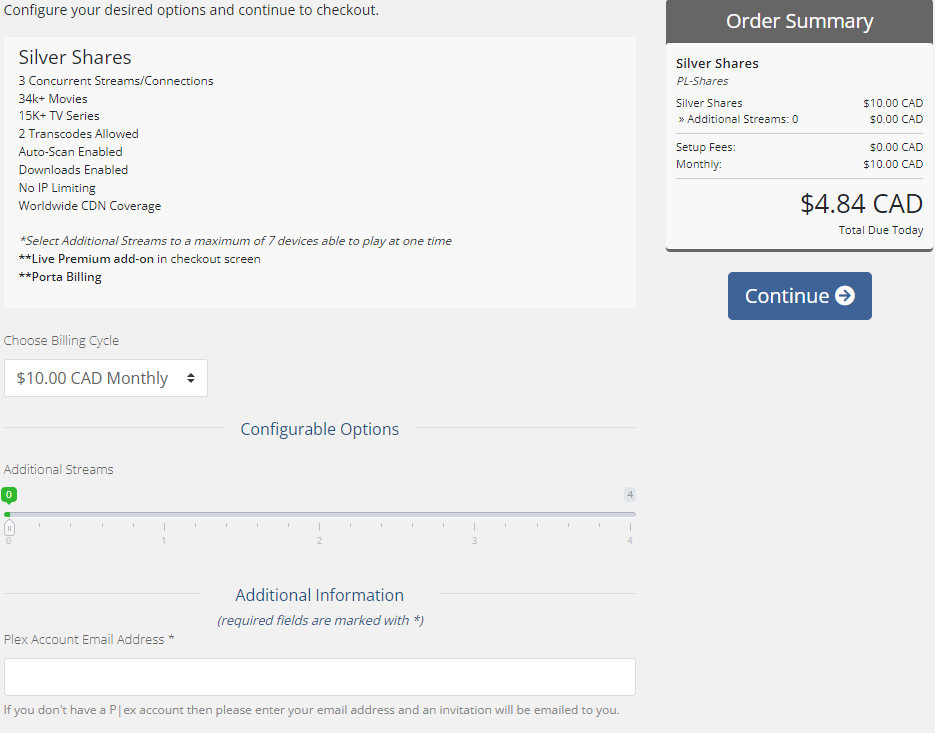Click the Porta Billing text

click(60, 277)
